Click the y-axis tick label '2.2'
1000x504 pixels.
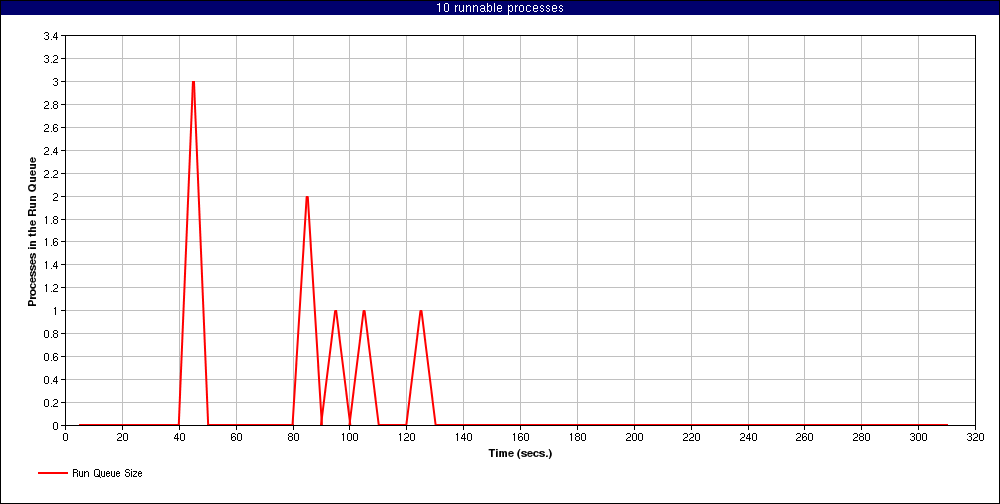pyautogui.click(x=51, y=174)
